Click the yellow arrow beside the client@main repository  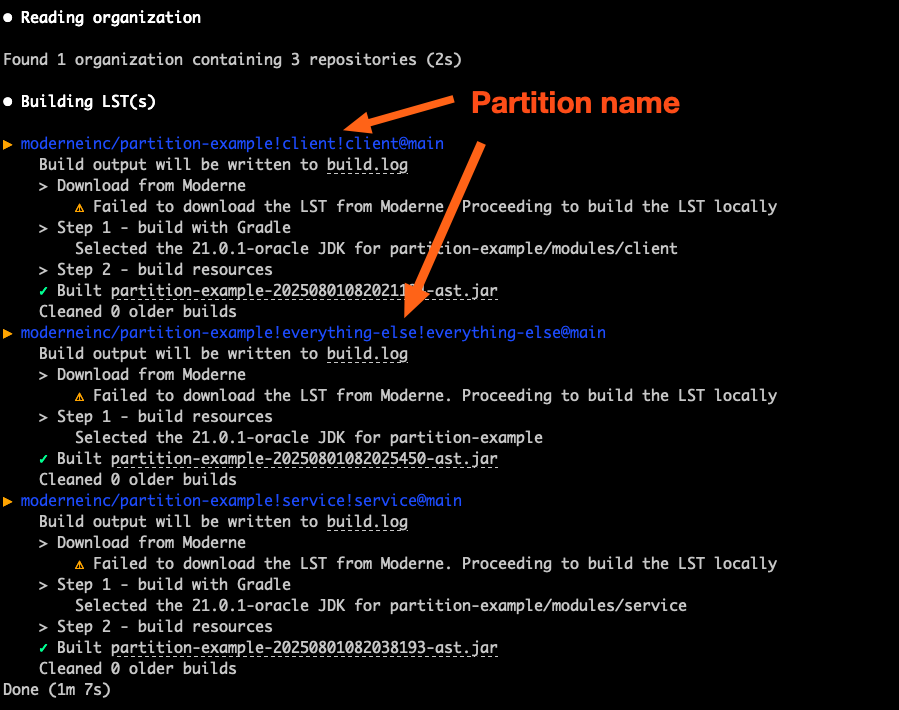coord(8,144)
